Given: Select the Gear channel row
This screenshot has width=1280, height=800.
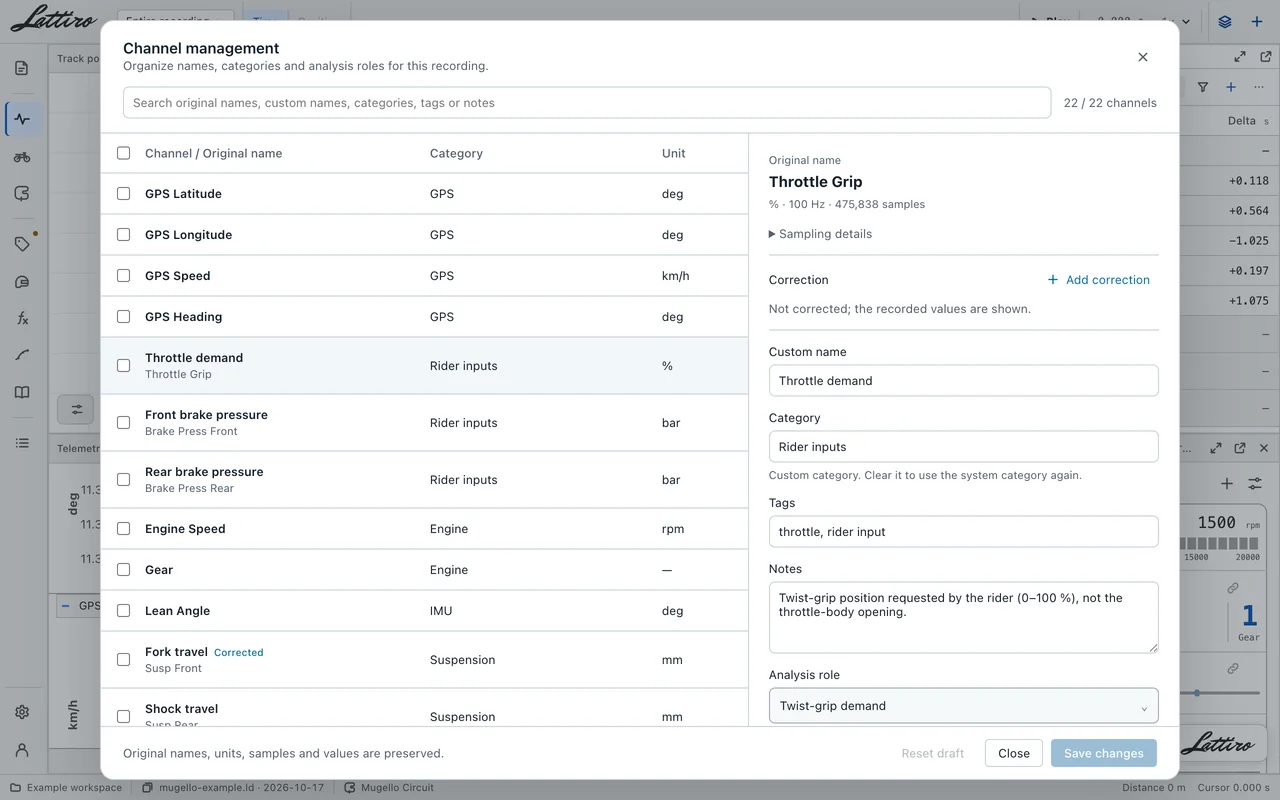Looking at the screenshot, I should [424, 570].
